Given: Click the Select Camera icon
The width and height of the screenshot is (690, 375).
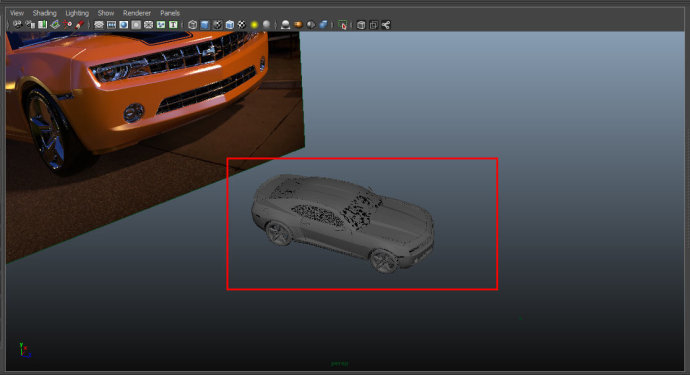Looking at the screenshot, I should tap(17, 25).
